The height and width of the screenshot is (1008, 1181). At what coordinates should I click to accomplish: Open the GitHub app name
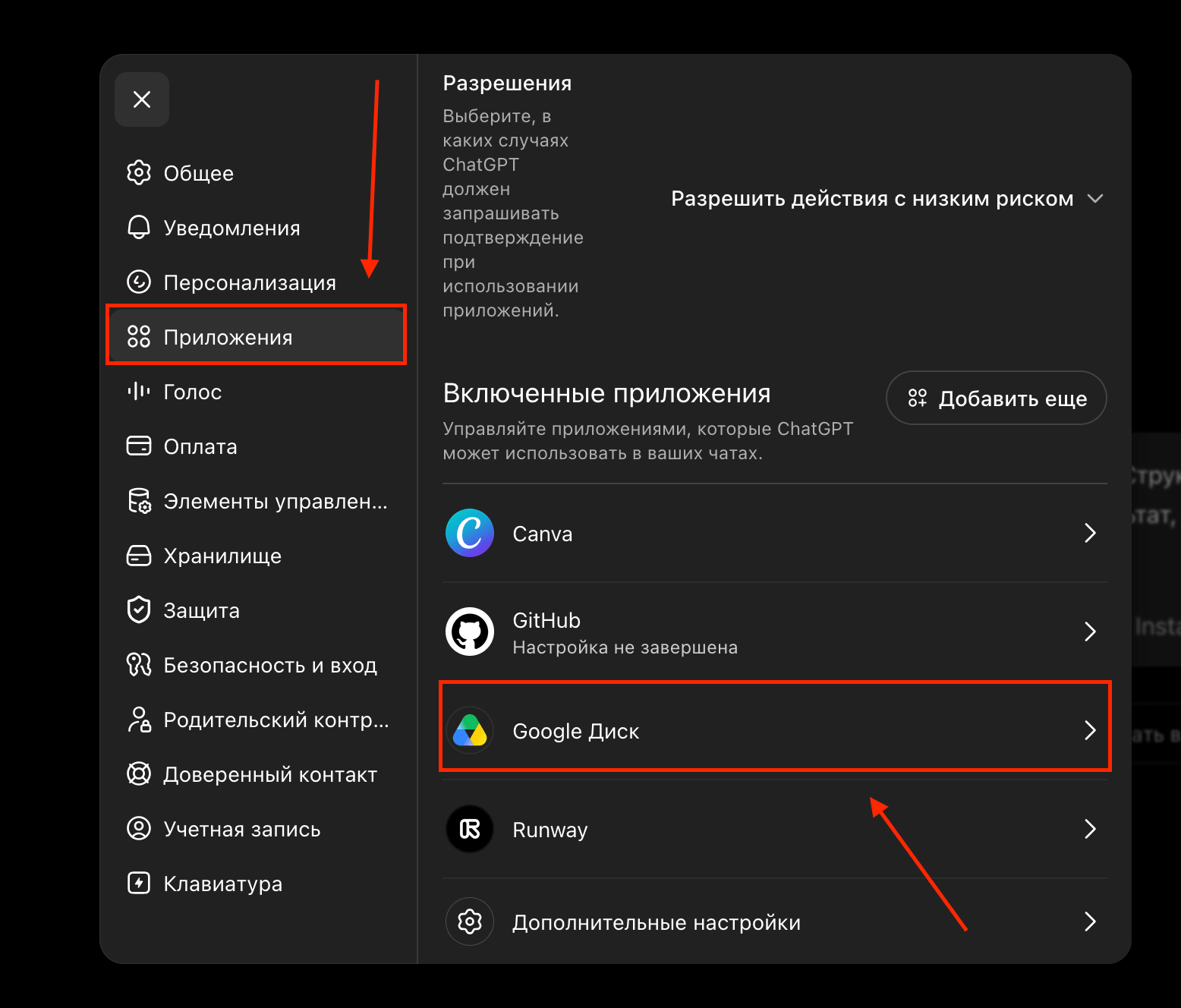546,620
